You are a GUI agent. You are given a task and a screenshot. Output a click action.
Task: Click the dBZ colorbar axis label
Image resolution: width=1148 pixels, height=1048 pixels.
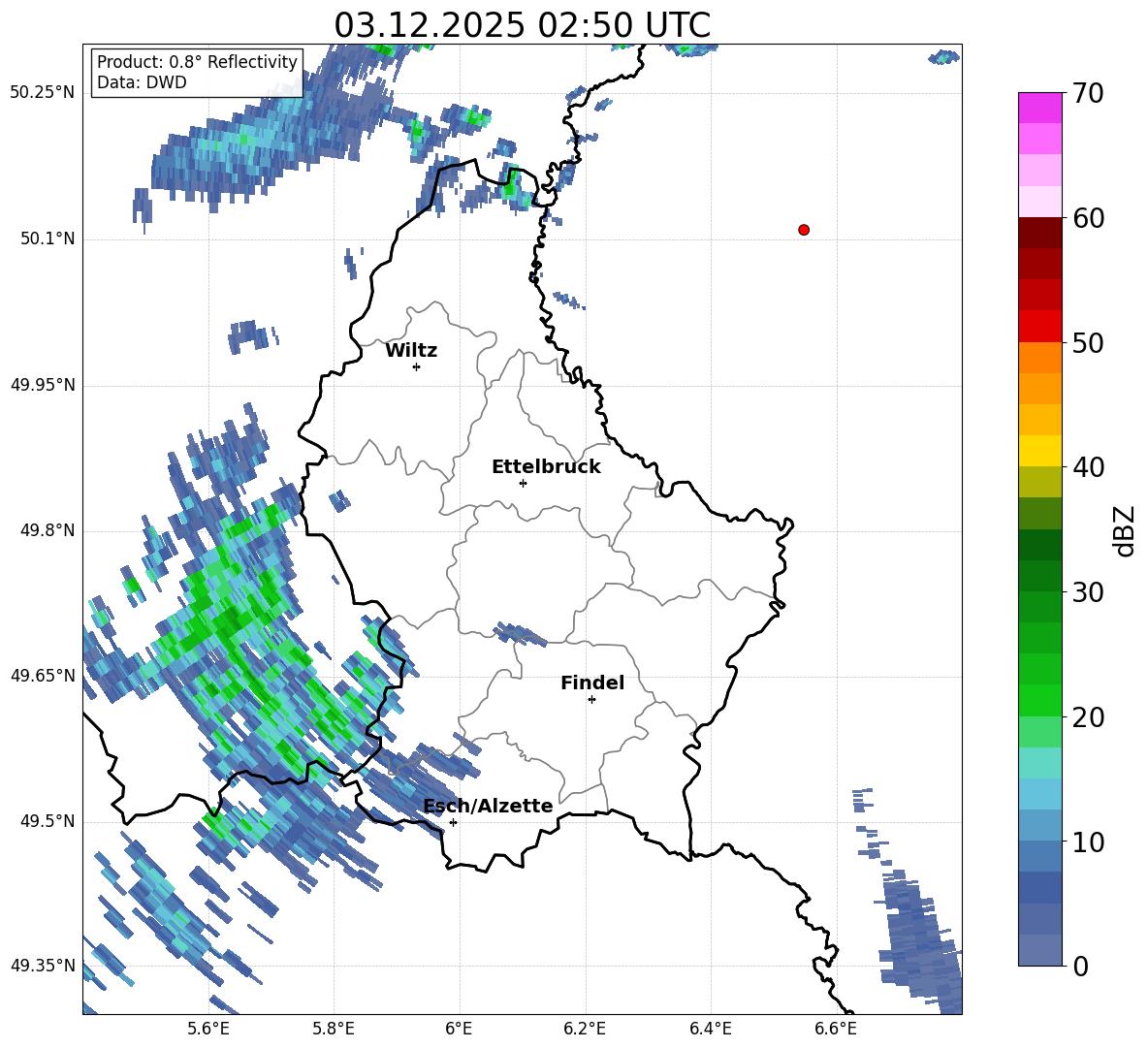tap(1126, 530)
